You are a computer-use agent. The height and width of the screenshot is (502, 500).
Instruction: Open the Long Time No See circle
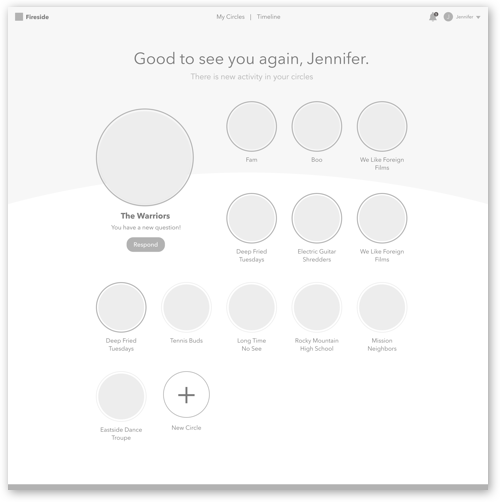click(x=252, y=307)
